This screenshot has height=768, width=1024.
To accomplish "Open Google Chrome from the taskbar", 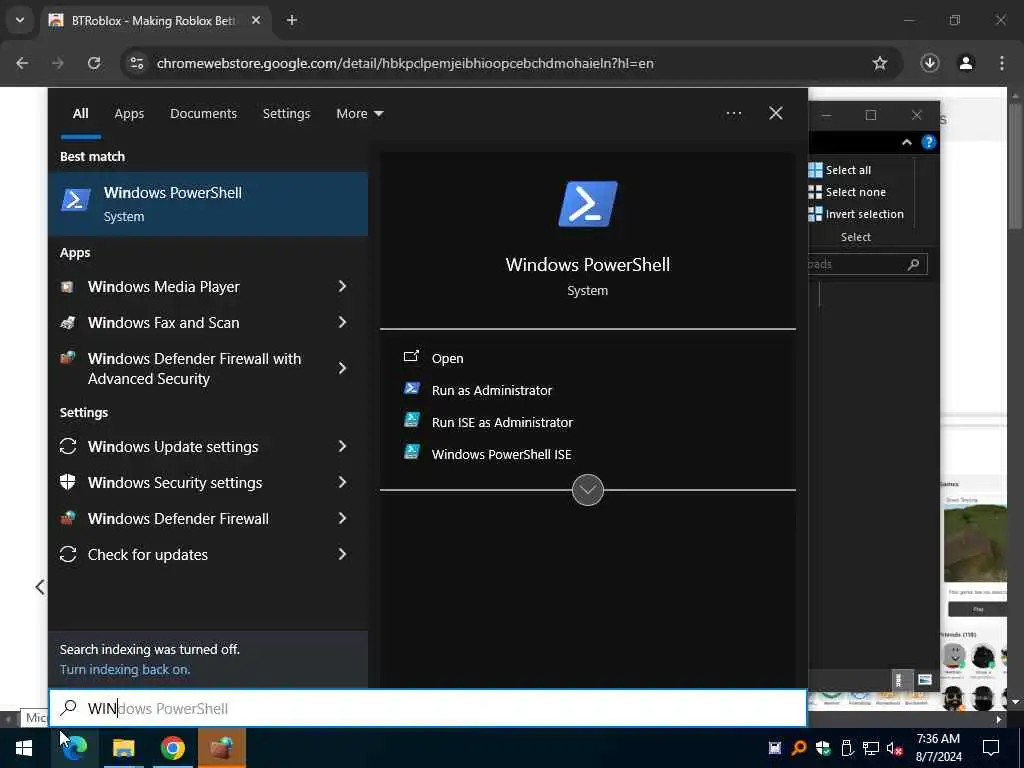I will point(172,748).
